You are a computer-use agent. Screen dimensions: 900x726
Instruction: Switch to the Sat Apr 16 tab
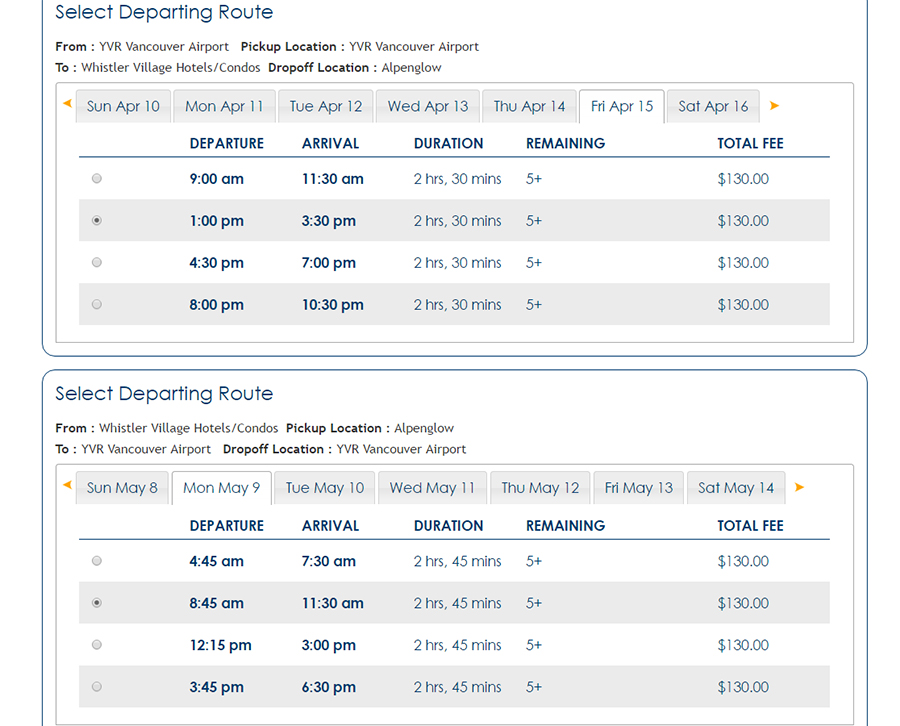(x=713, y=106)
